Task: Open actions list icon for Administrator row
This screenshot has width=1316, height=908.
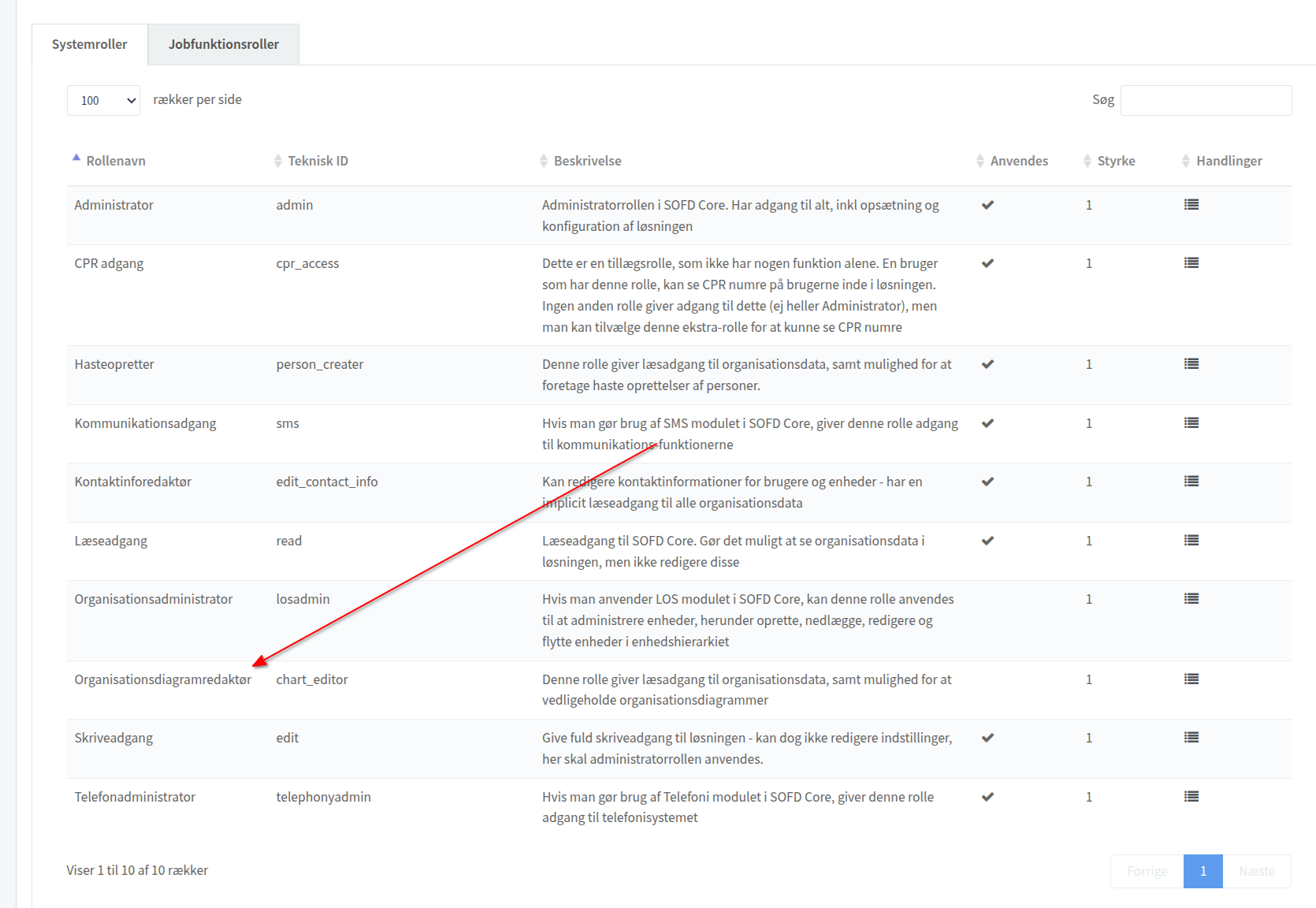Action: pyautogui.click(x=1191, y=205)
